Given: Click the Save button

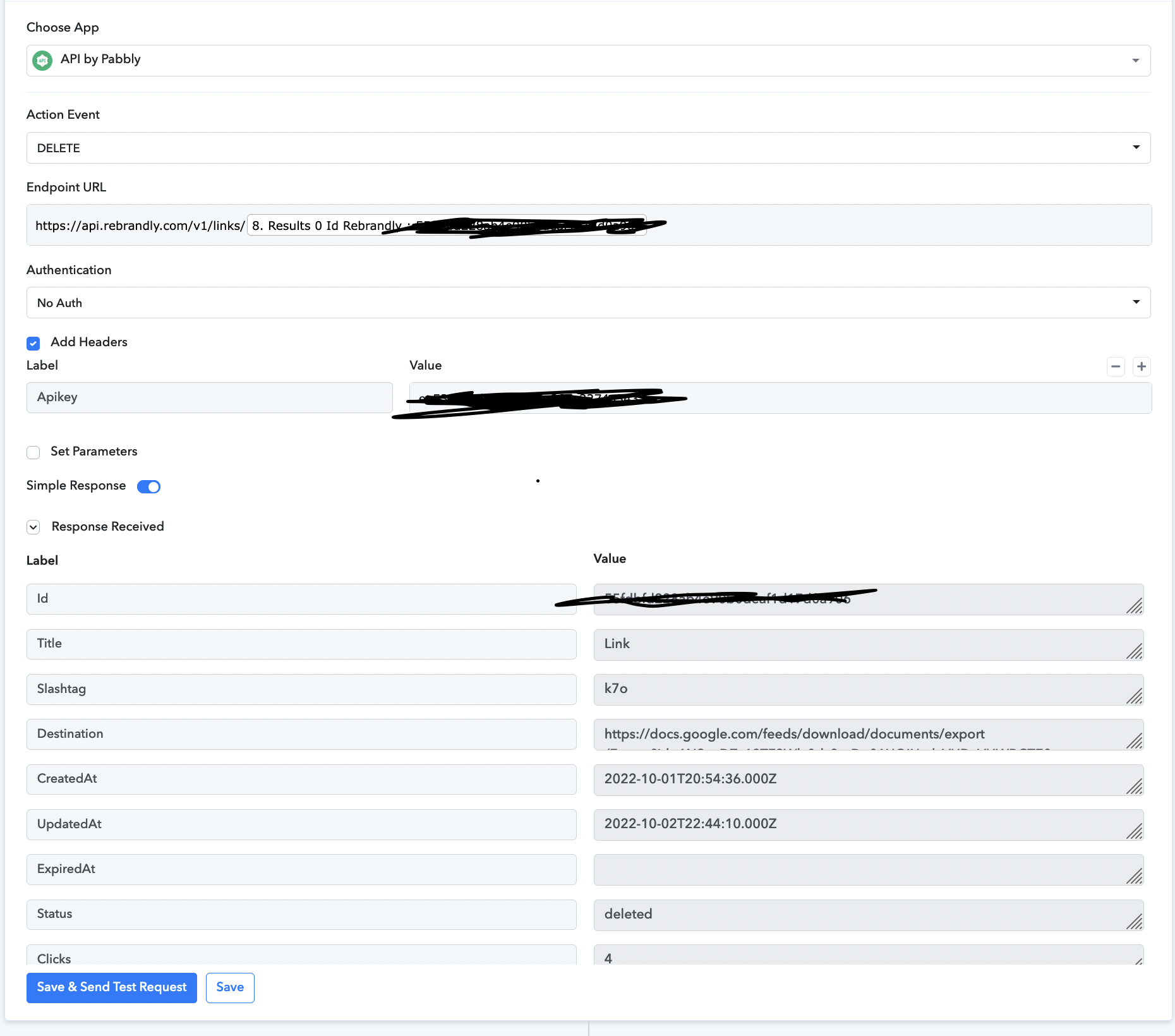Looking at the screenshot, I should tap(230, 987).
